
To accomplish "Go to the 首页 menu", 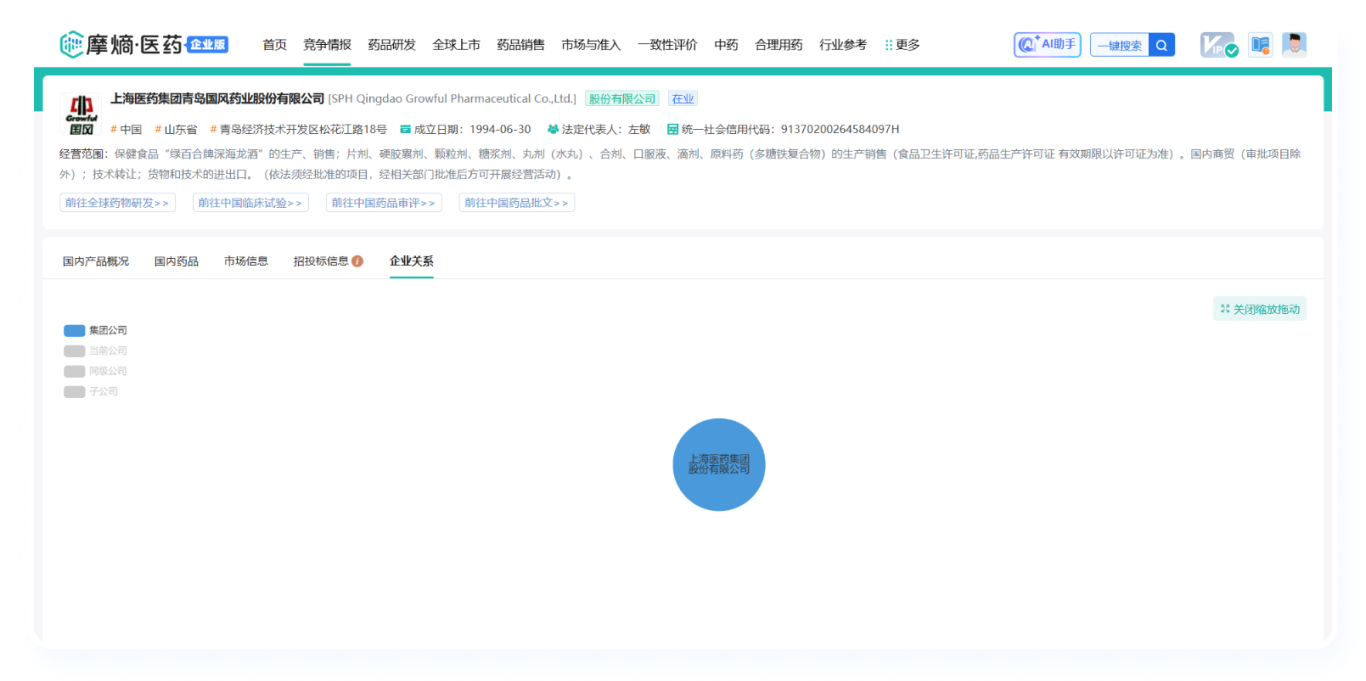I will 275,45.
